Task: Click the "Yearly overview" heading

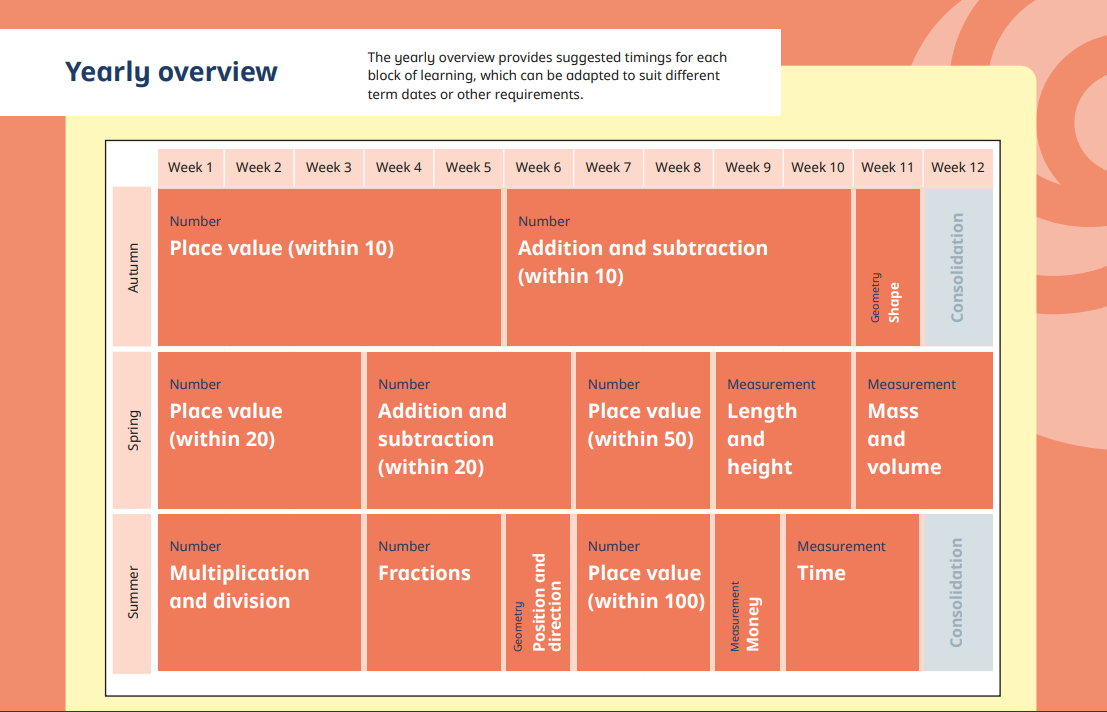Action: (172, 72)
